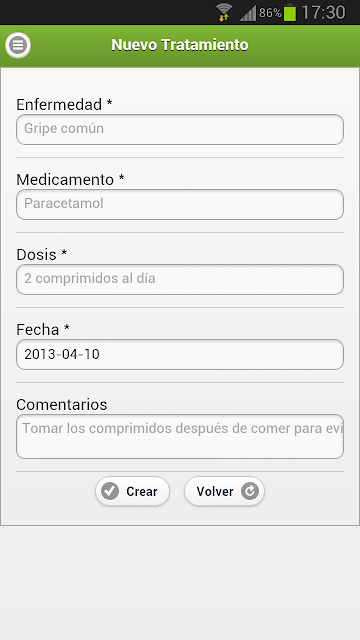Focus the Medicamento field showing Paracetamol
Image resolution: width=360 pixels, height=640 pixels.
click(x=180, y=204)
